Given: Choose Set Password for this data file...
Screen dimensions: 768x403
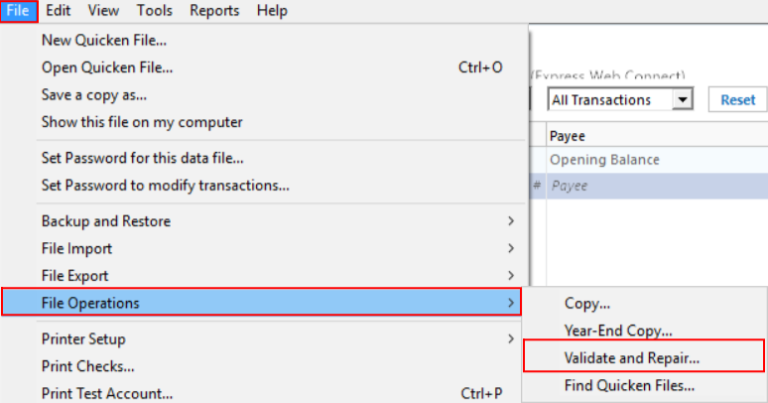Looking at the screenshot, I should [264, 158].
